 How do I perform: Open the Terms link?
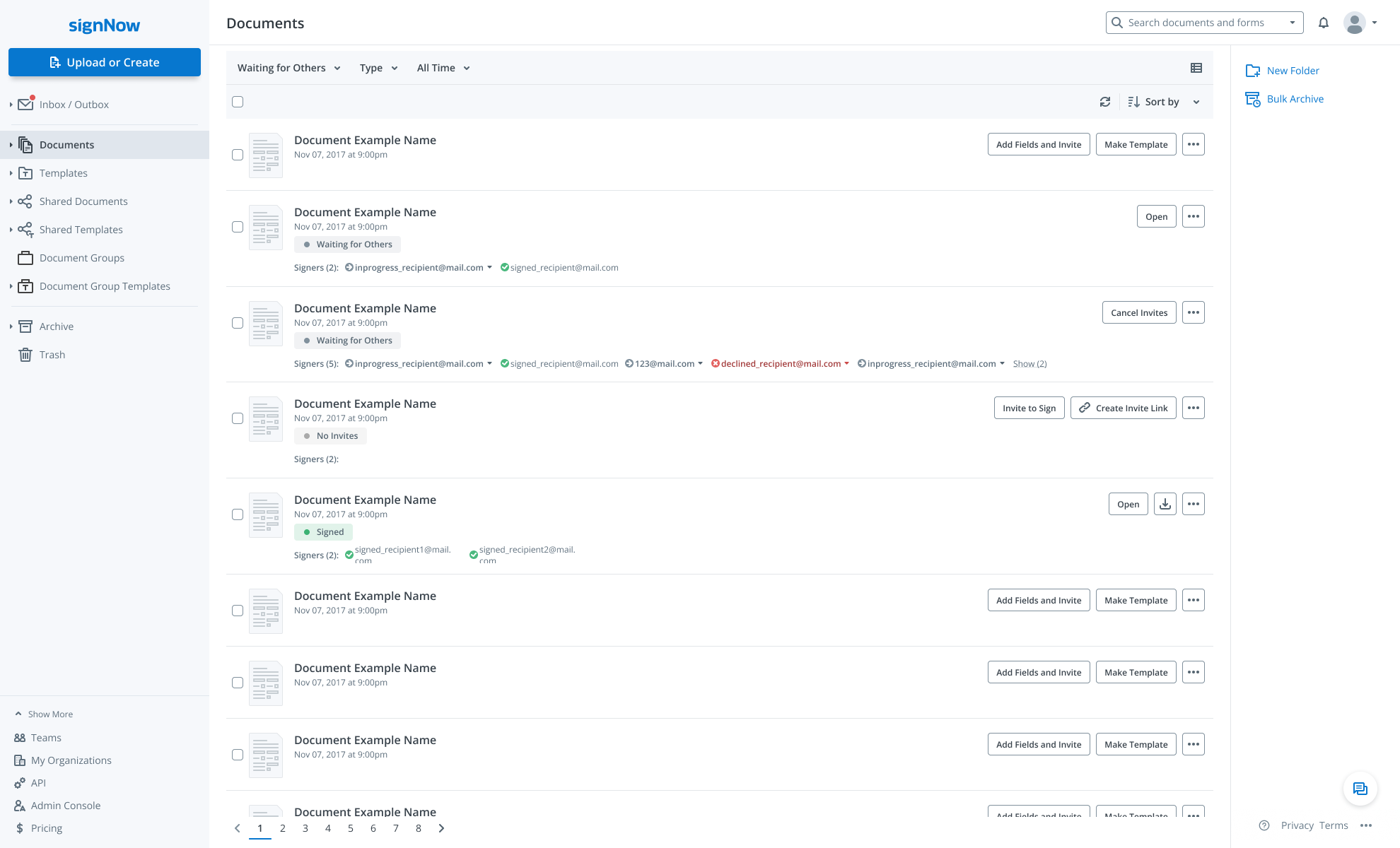1334,825
